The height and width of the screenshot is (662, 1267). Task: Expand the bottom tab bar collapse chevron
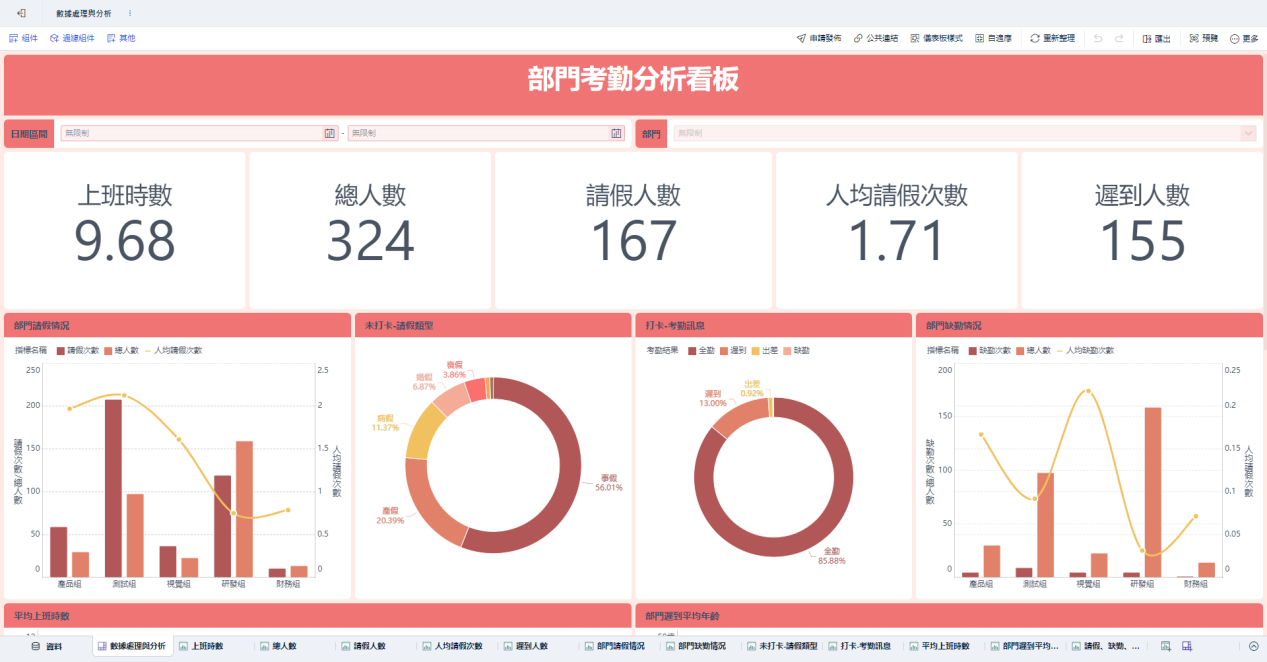1253,647
